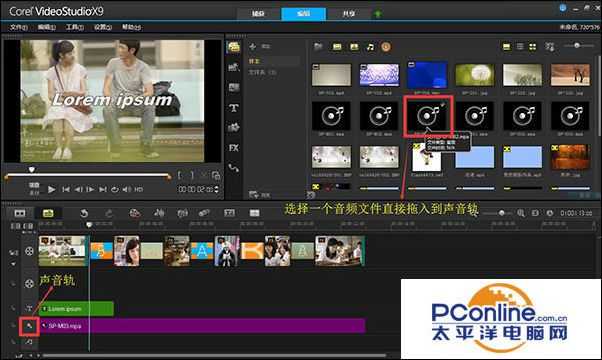Open the Instant Project library
602x360 pixels.
[x=233, y=67]
